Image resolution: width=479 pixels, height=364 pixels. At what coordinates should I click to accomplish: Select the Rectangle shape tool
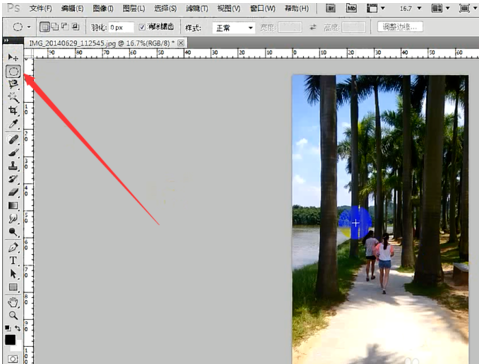[x=13, y=287]
